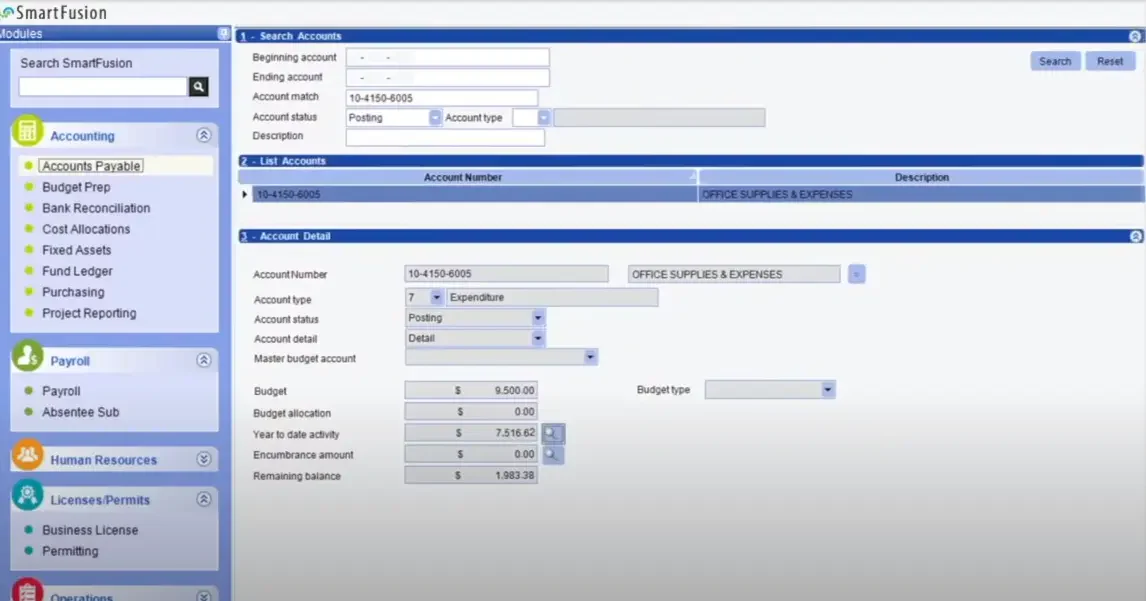The image size is (1146, 601).
Task: Open Purchasing module
Action: [73, 292]
